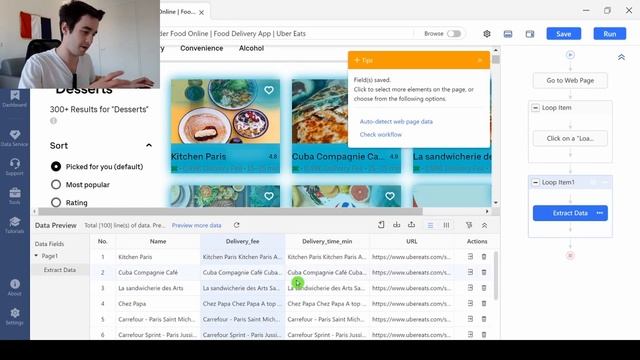The image size is (640, 360).
Task: Open About in the sidebar
Action: point(15,287)
